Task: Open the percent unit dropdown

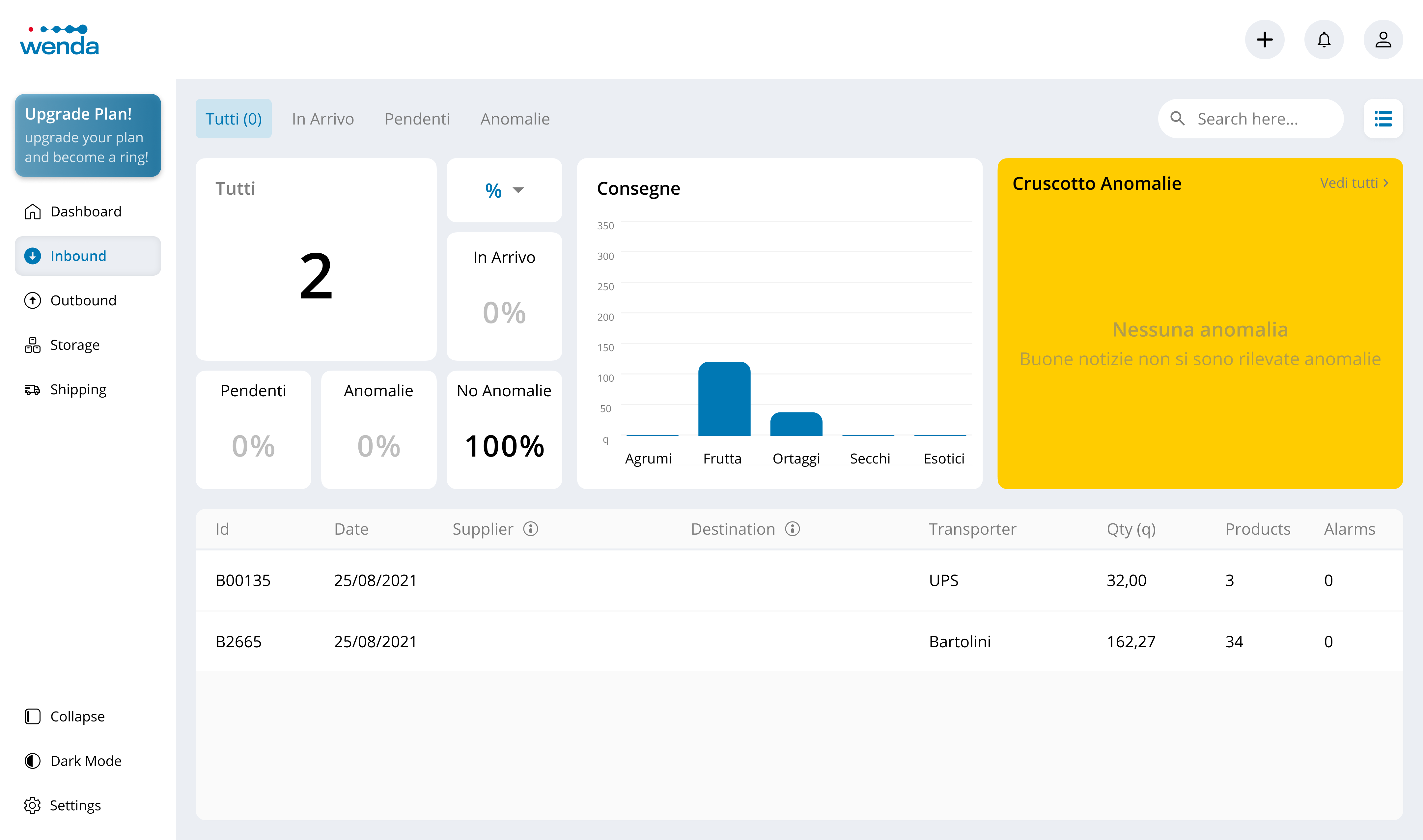Action: 504,190
